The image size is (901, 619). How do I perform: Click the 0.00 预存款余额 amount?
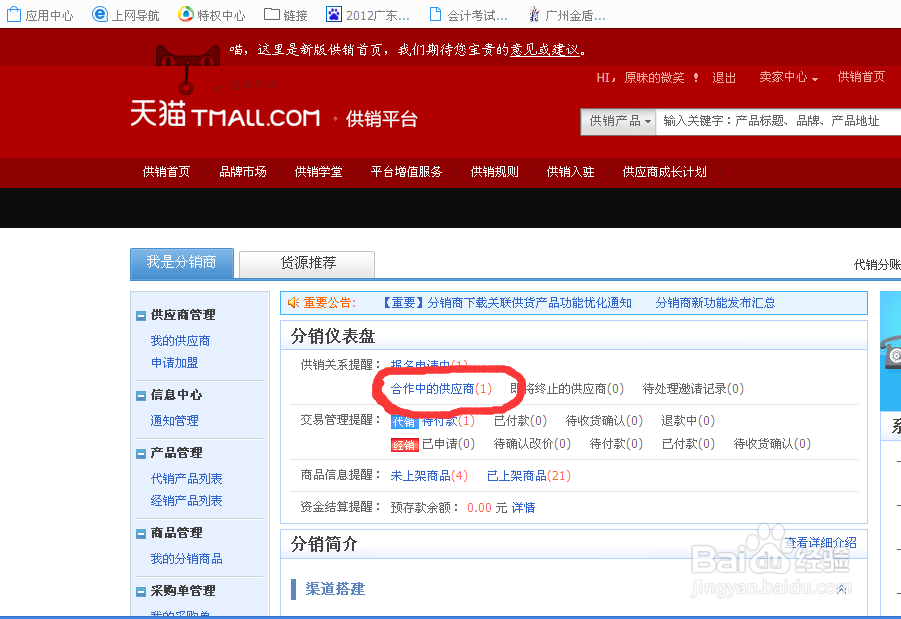point(479,508)
